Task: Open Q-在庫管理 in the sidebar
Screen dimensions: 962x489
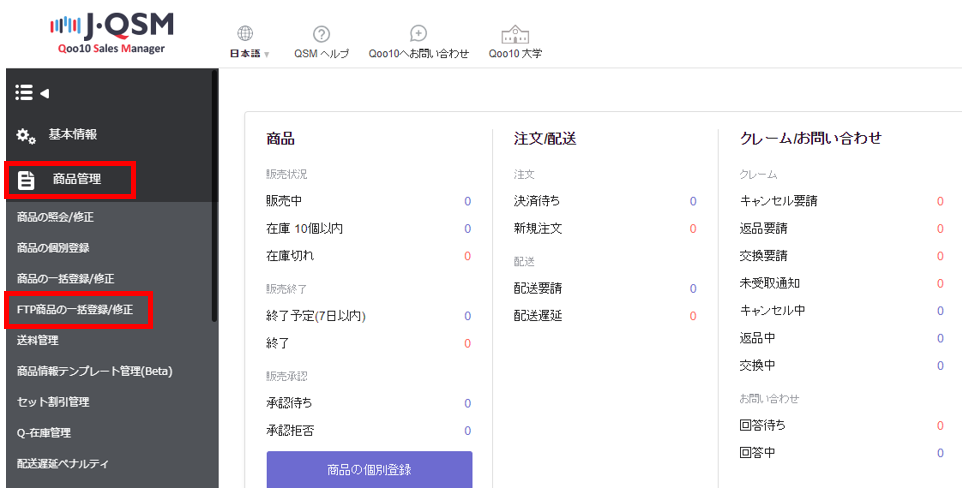Action: point(44,433)
